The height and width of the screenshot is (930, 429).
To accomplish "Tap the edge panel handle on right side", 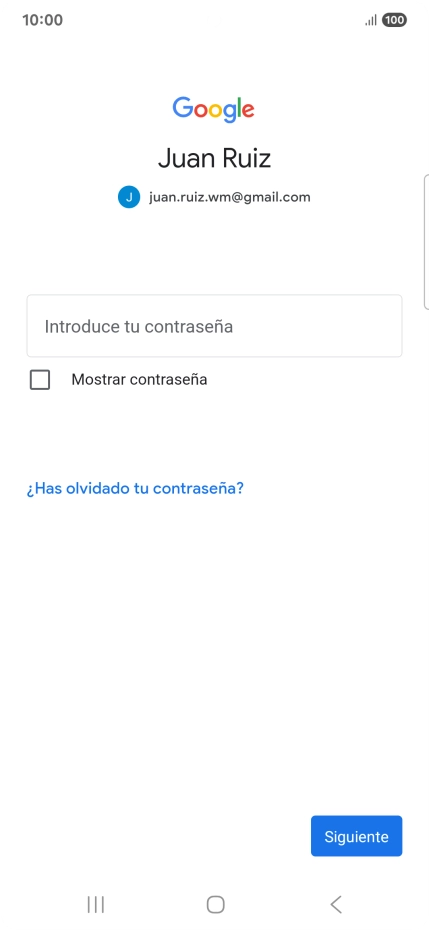I will (x=426, y=242).
